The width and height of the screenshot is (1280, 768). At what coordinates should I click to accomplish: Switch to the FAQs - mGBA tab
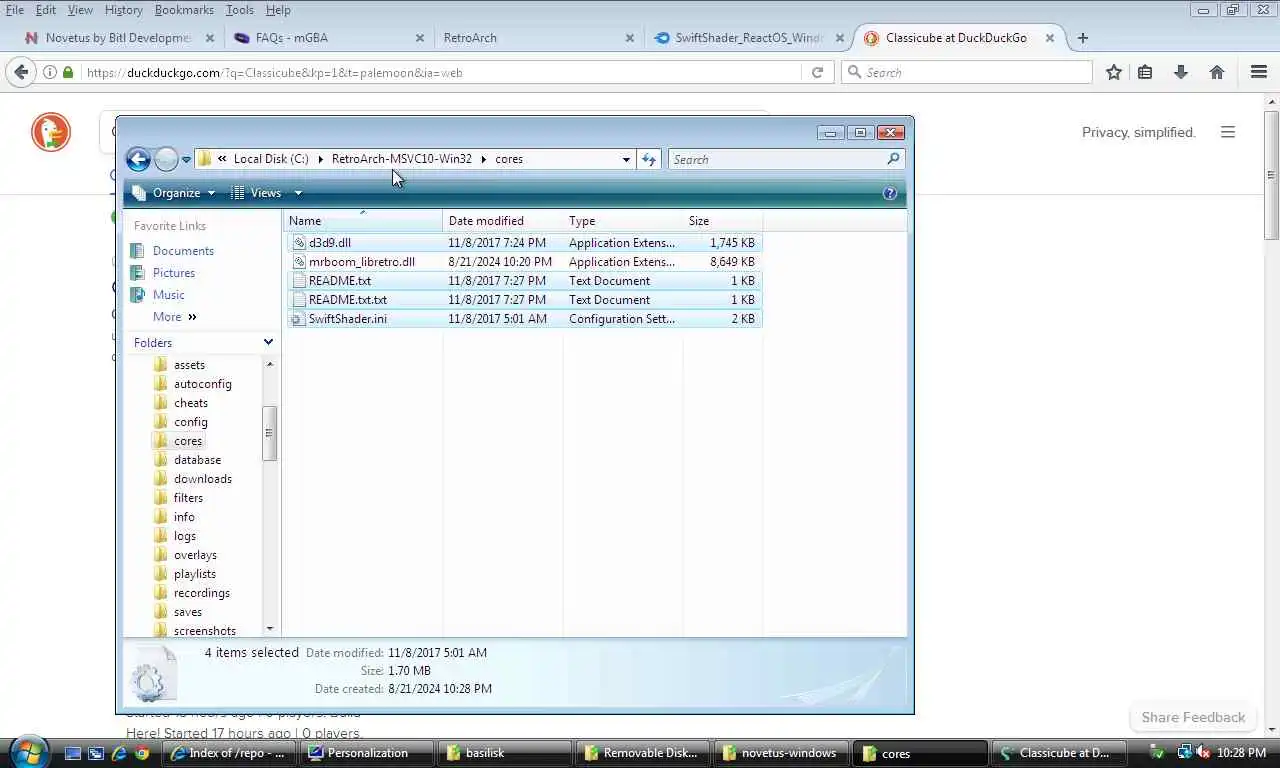pyautogui.click(x=327, y=38)
